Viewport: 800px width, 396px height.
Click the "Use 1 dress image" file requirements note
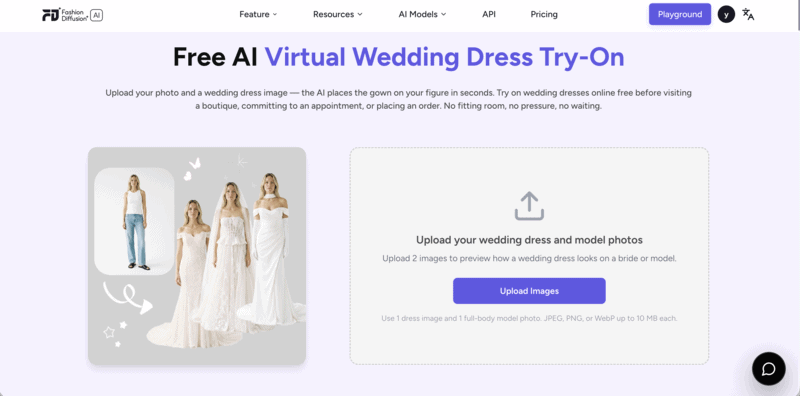coord(529,318)
